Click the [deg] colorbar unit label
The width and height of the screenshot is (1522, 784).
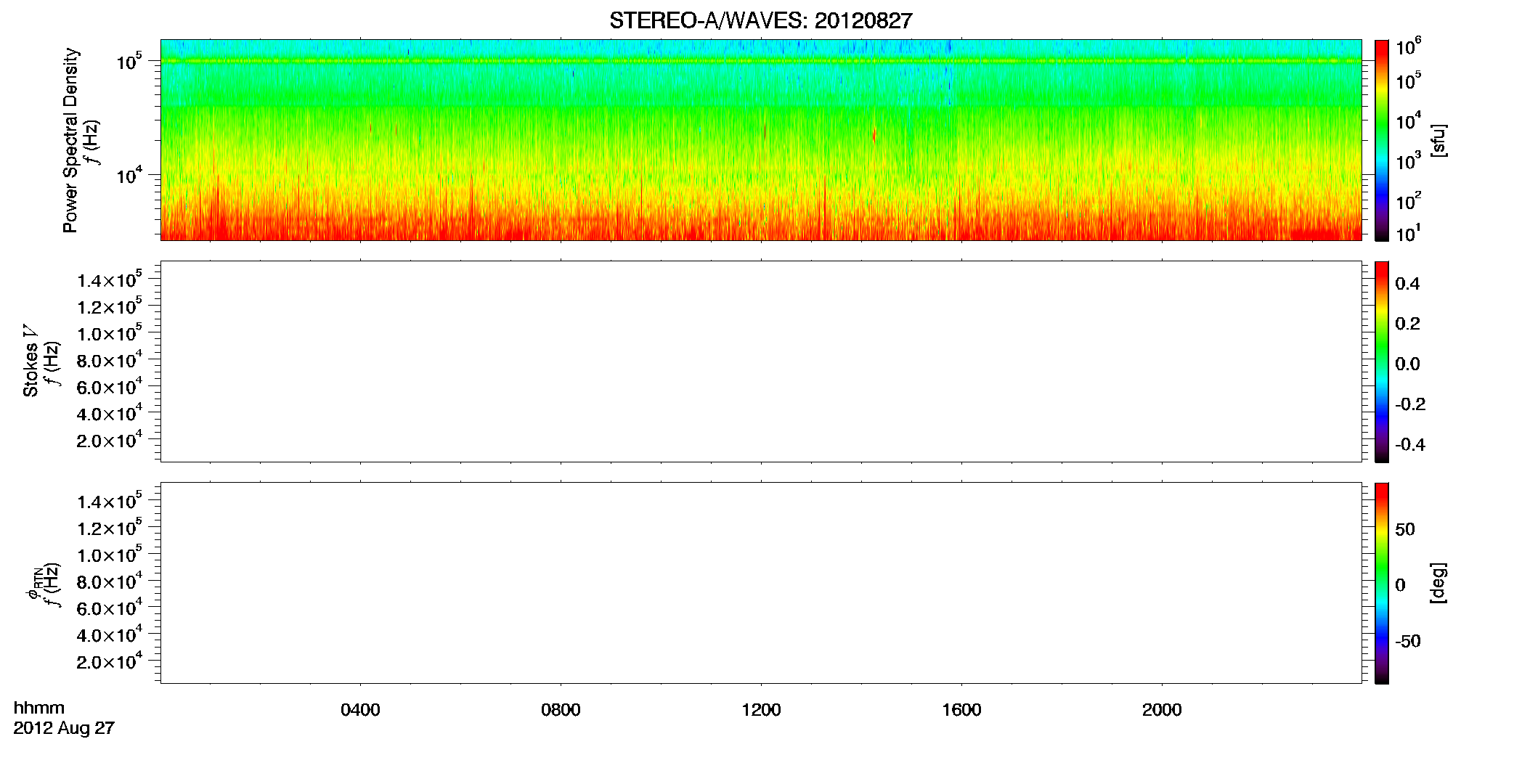tap(1438, 583)
